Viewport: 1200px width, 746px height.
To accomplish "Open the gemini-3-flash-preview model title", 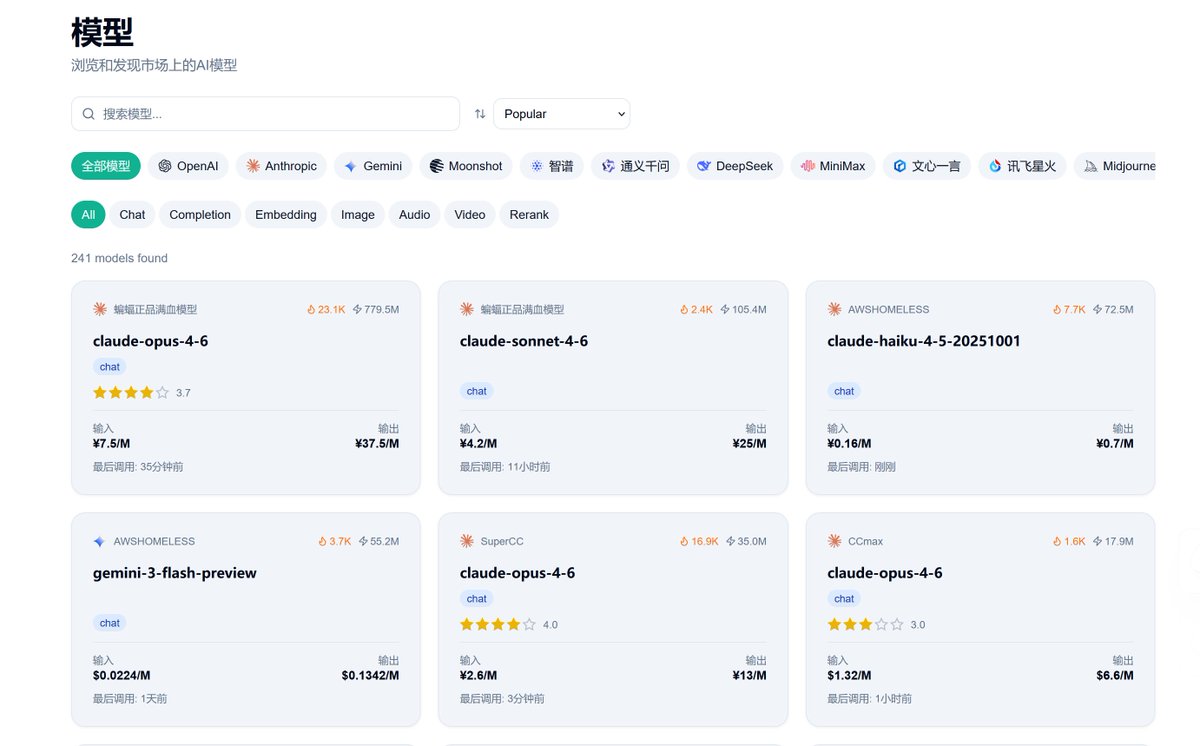I will (175, 573).
